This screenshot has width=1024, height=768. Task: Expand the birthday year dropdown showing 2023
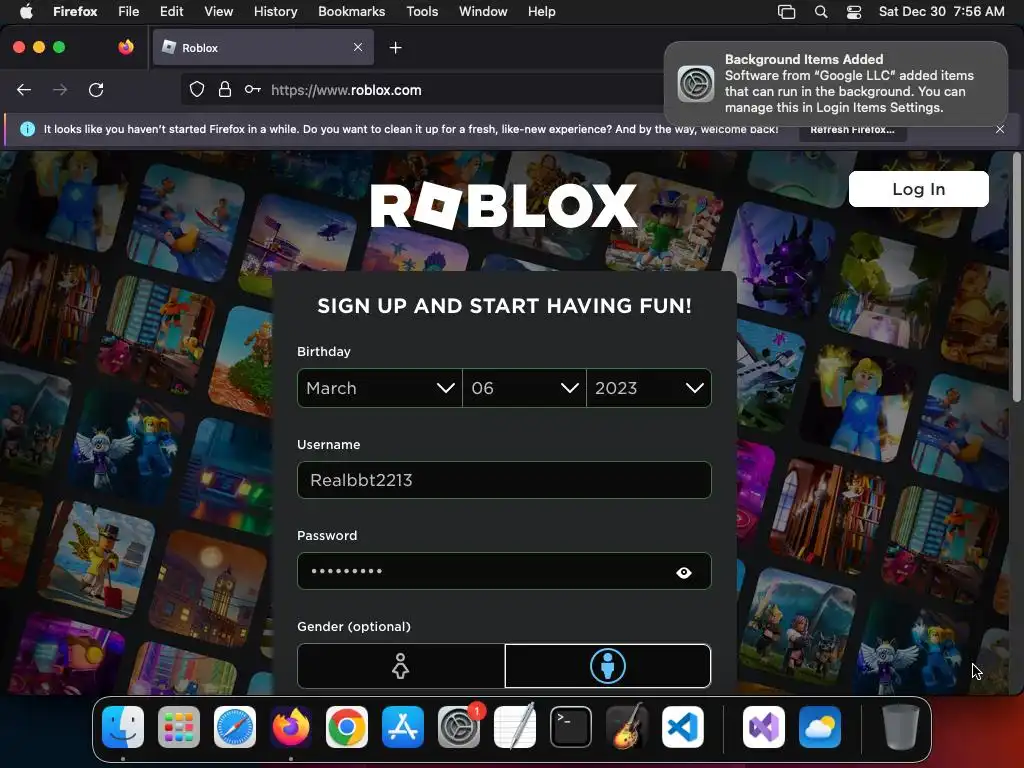pos(649,388)
